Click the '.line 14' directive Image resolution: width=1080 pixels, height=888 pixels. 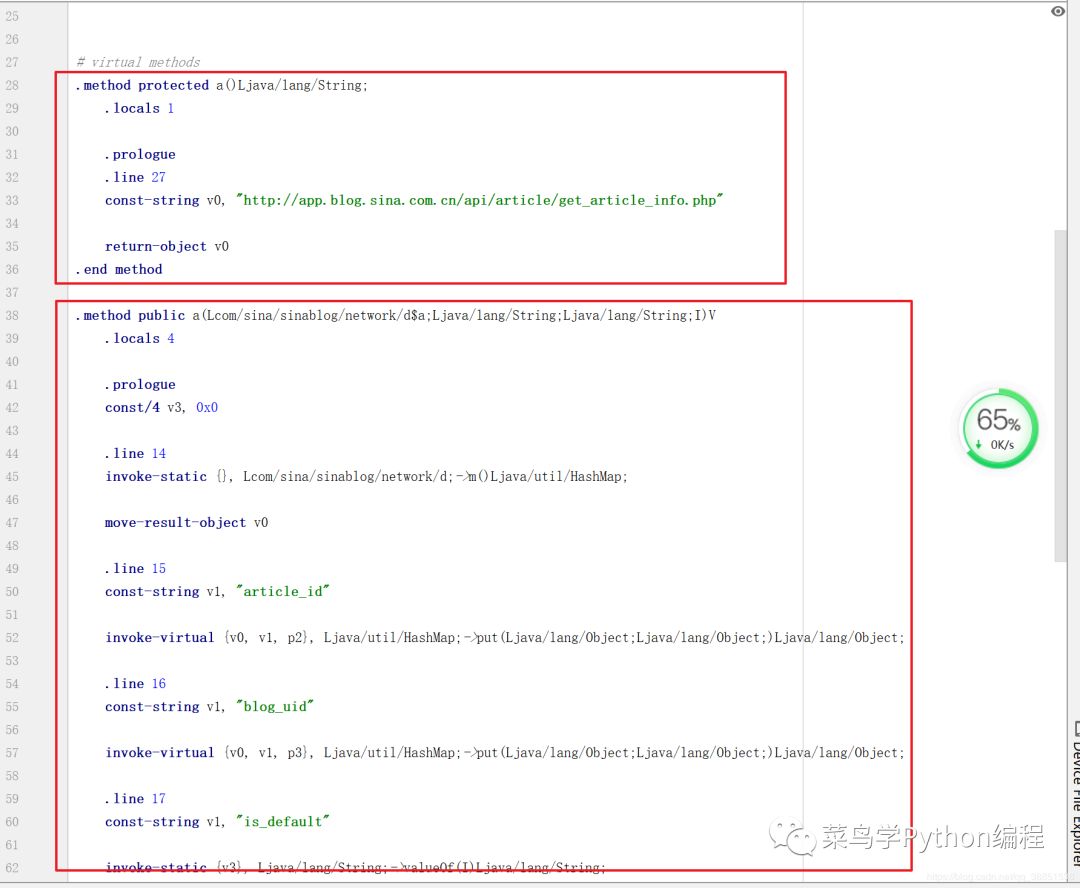(135, 453)
